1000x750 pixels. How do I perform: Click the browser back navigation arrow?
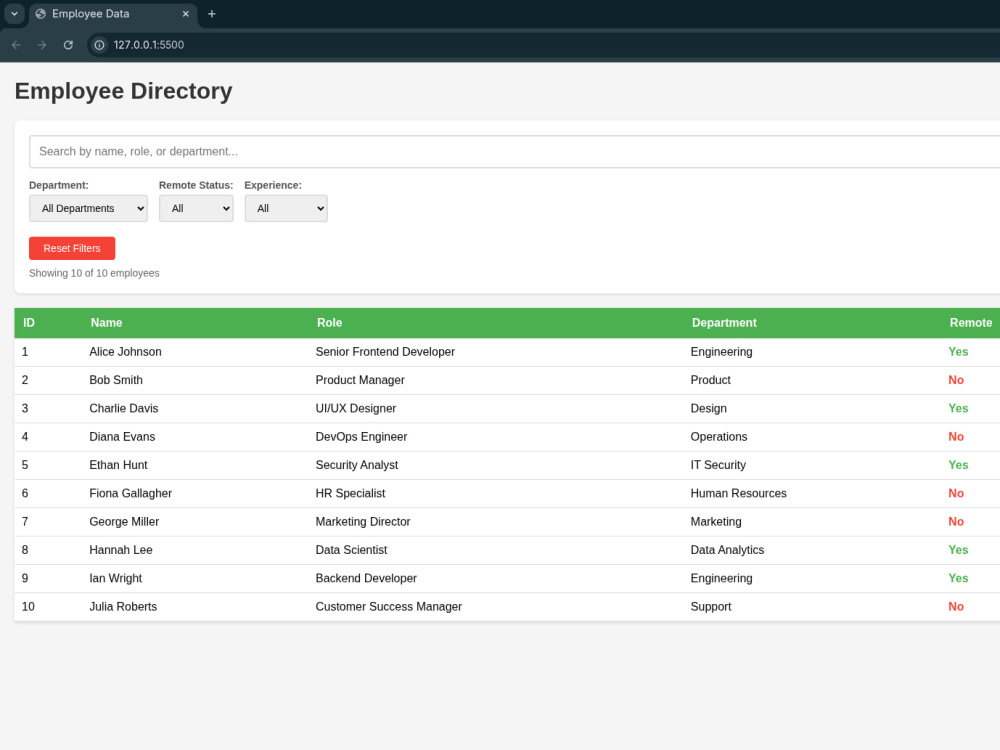click(x=16, y=45)
